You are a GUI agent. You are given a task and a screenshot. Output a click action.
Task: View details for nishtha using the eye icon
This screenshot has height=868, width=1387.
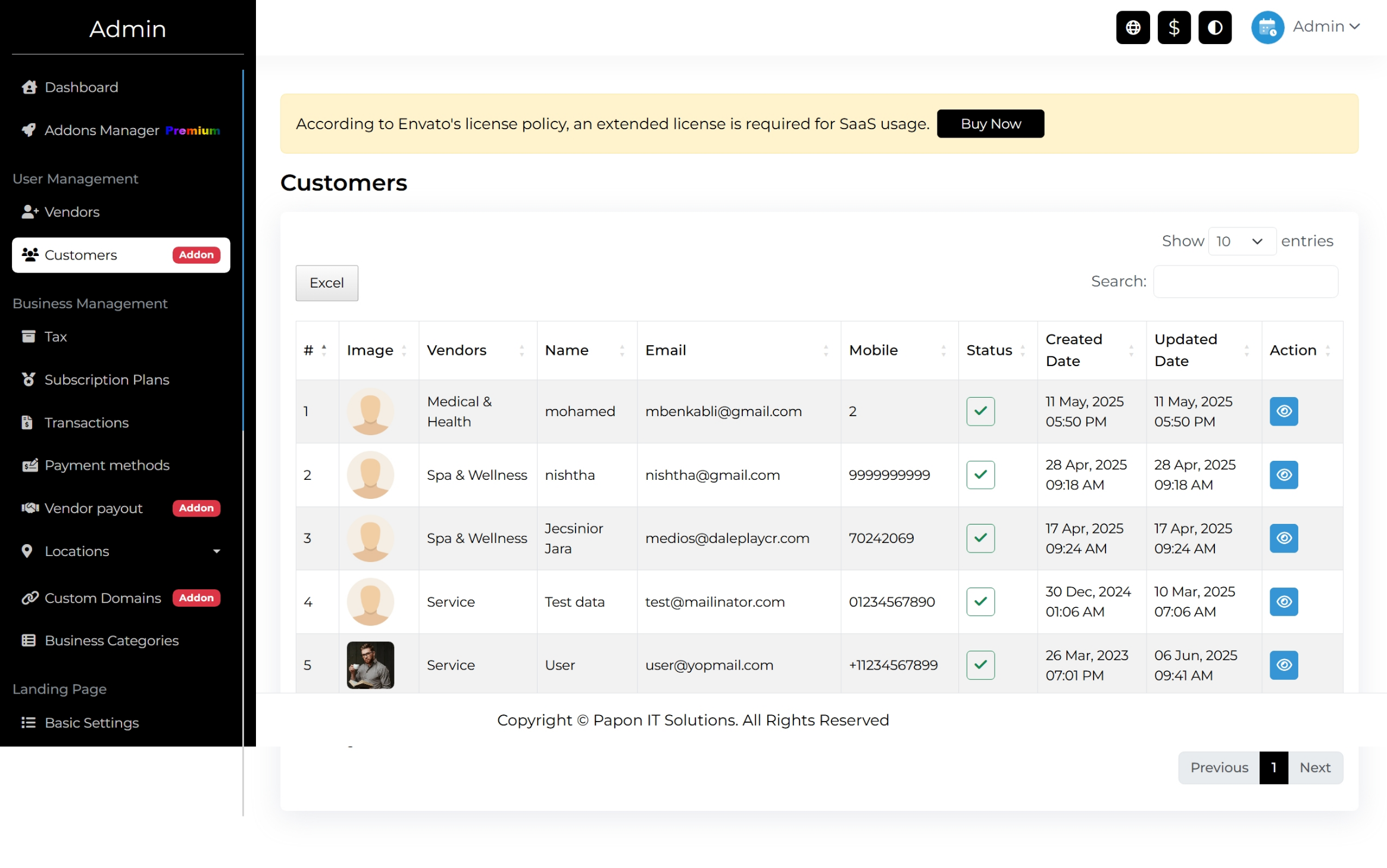click(x=1283, y=475)
